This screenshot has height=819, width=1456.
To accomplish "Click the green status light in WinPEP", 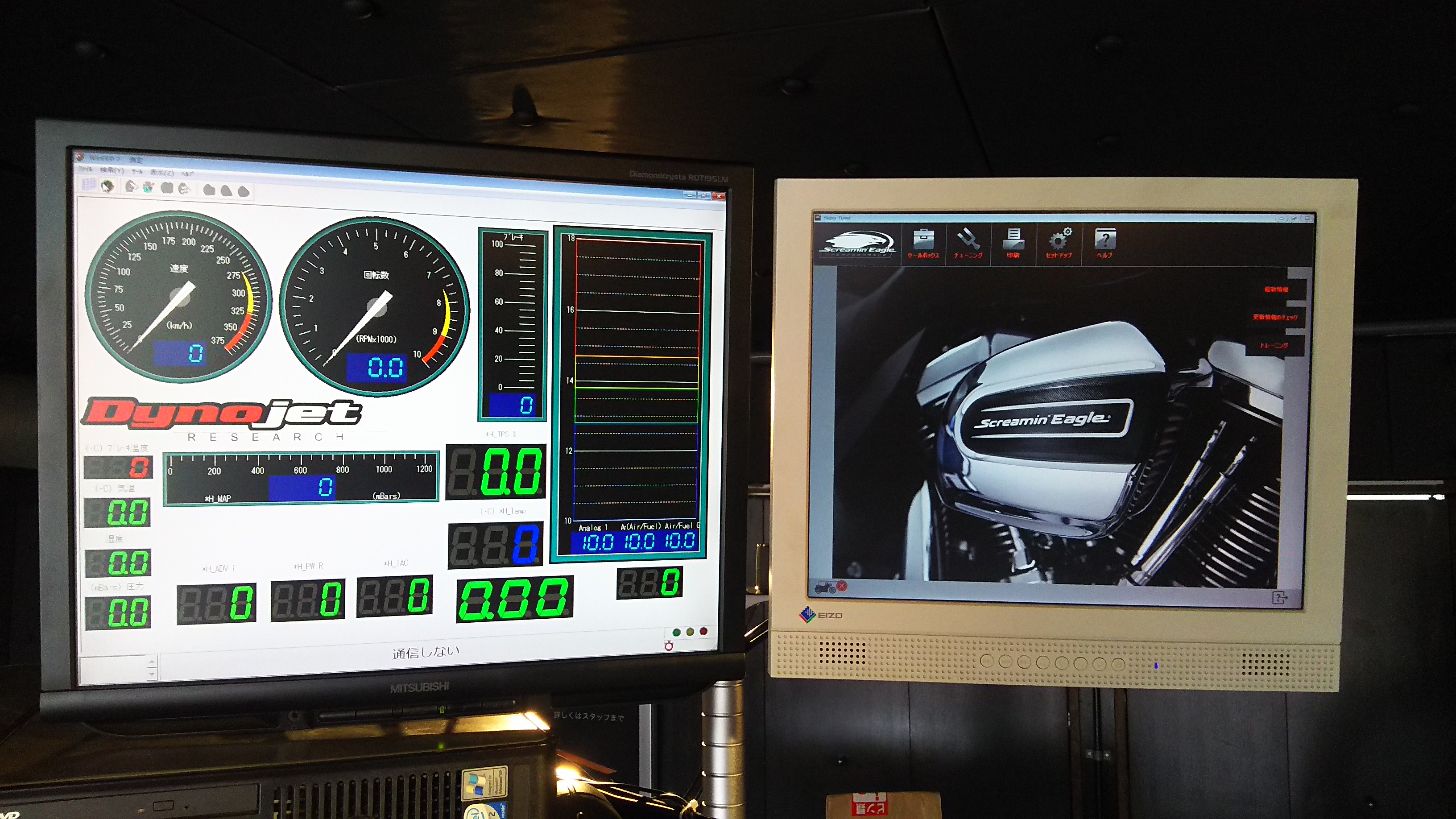I will (x=677, y=632).
